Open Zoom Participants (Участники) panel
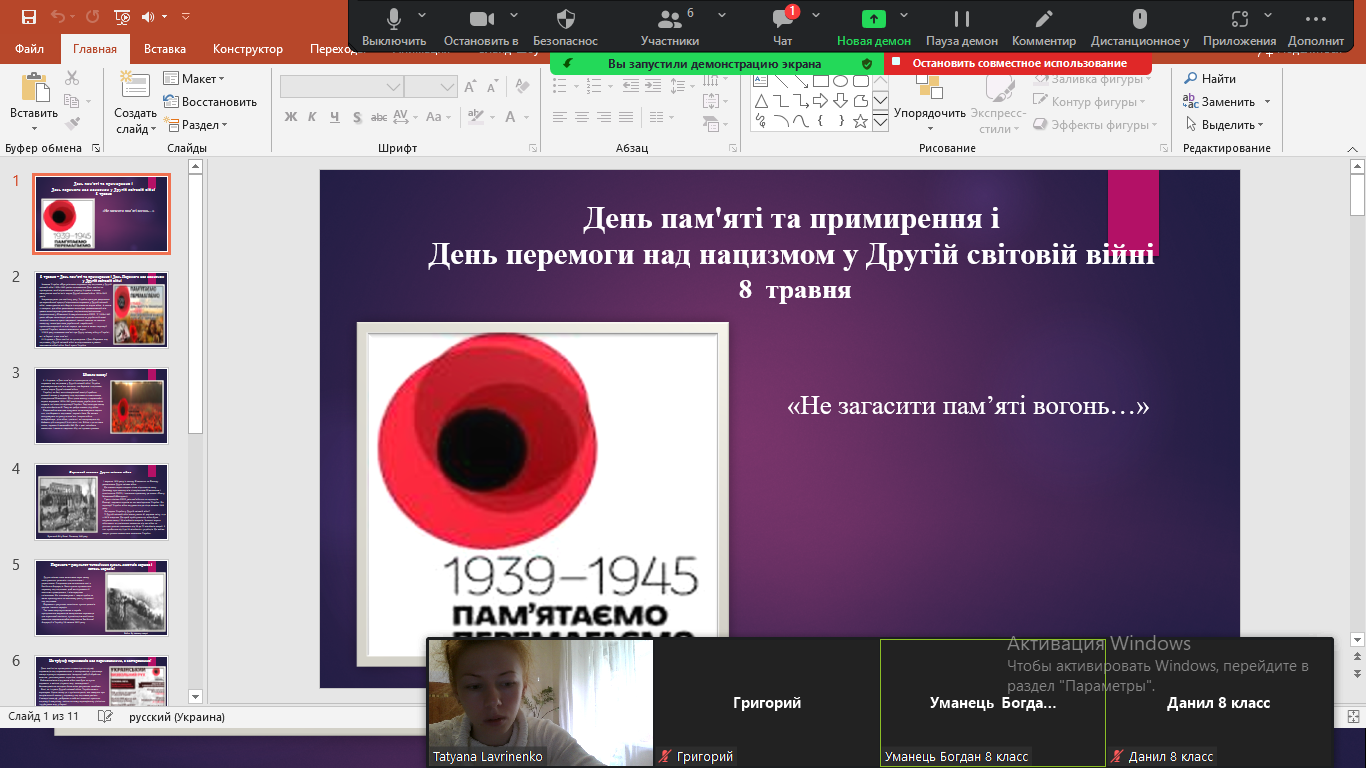The image size is (1366, 768). point(668,19)
